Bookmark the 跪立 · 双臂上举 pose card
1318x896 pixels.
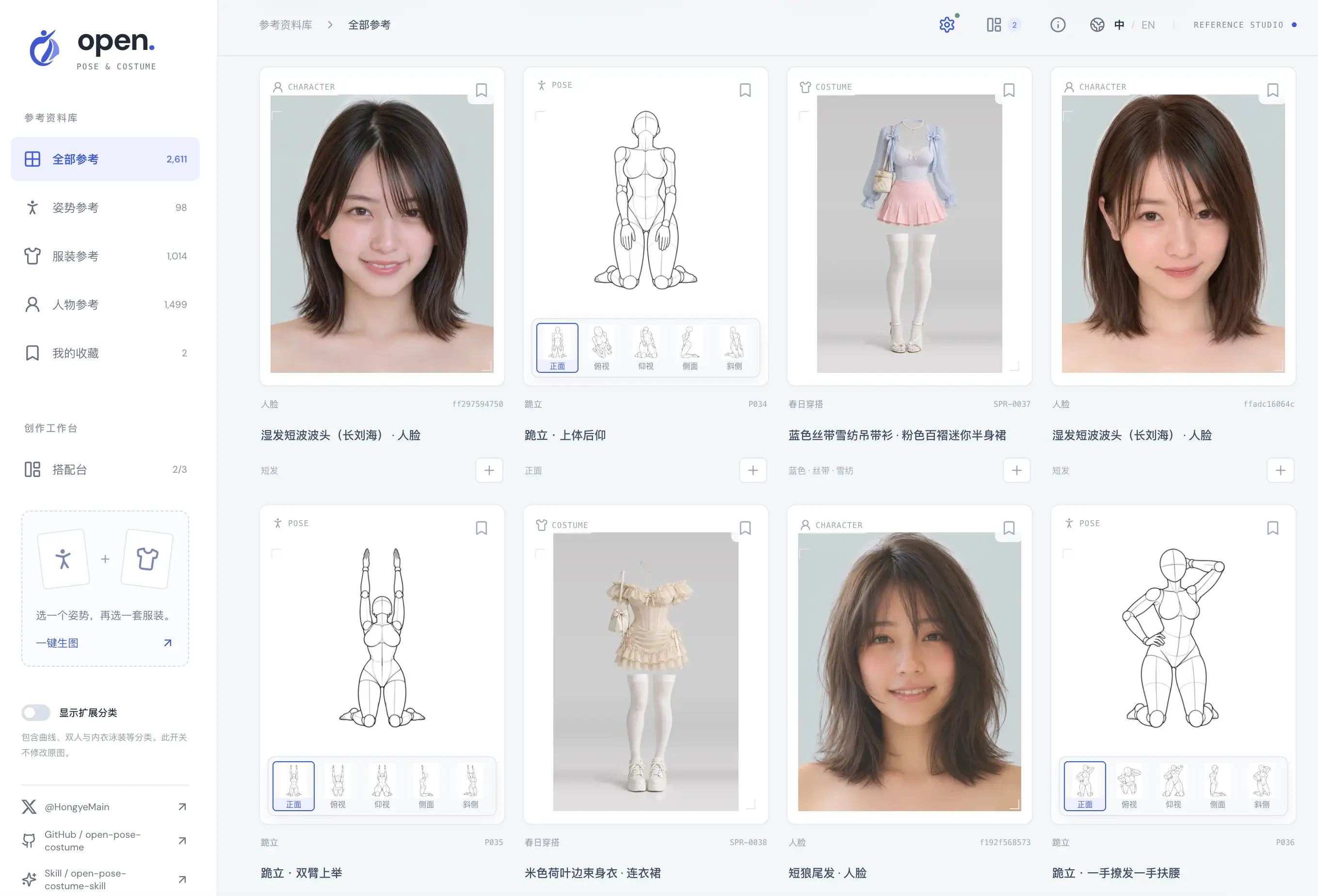482,528
